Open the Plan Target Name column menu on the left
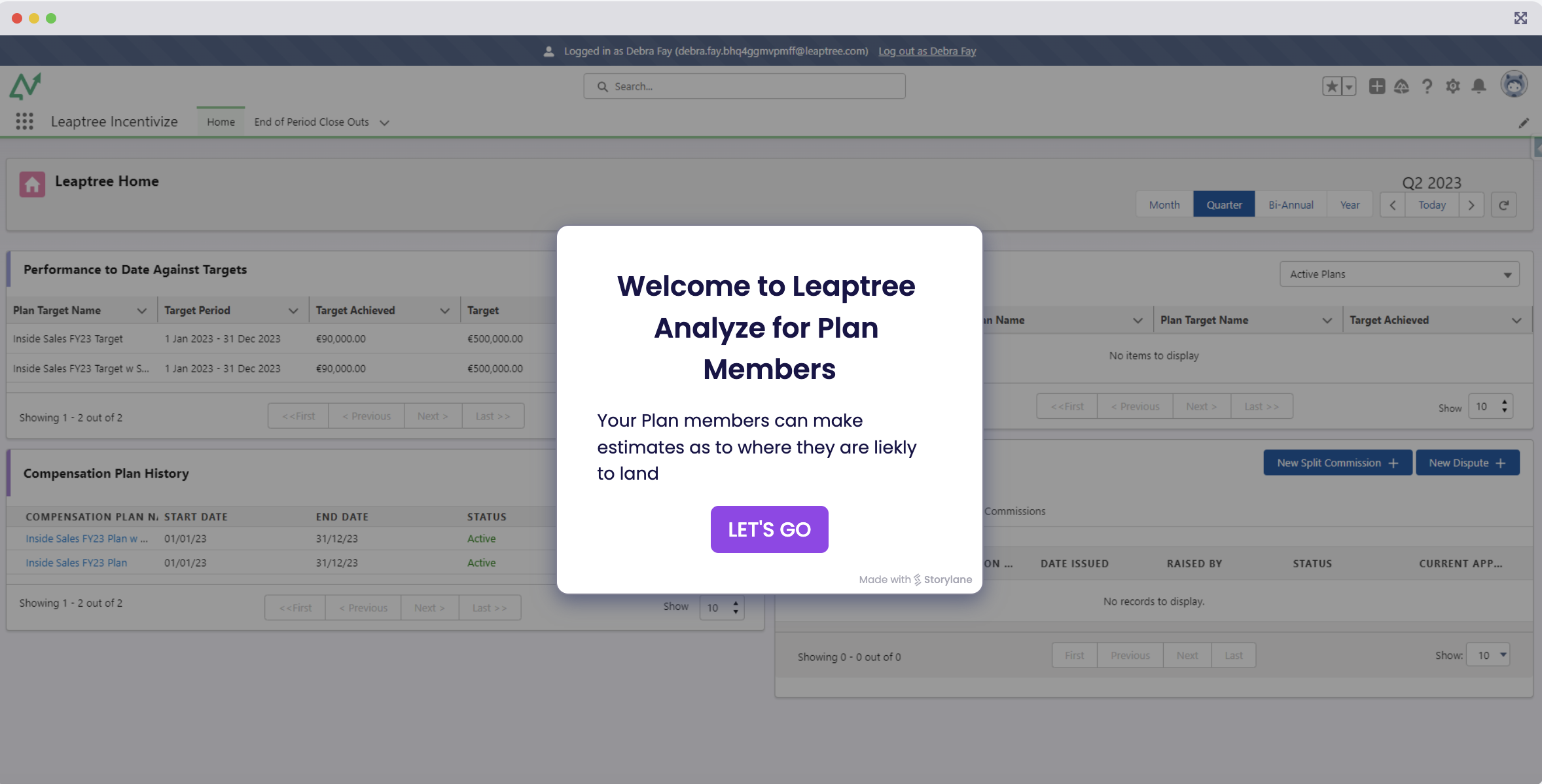 point(141,311)
